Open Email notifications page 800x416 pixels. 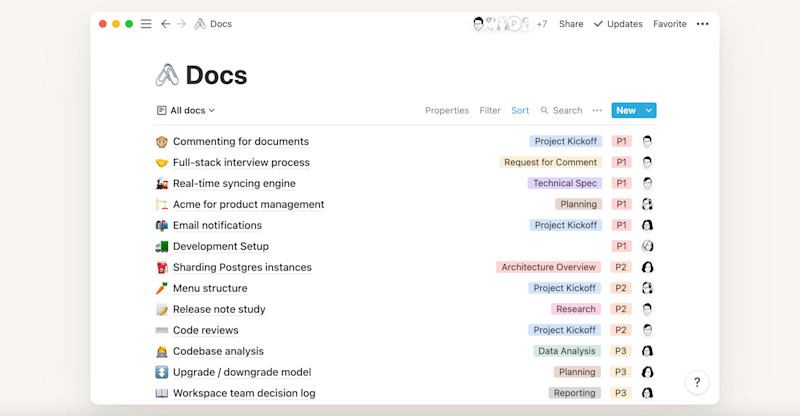pos(217,225)
